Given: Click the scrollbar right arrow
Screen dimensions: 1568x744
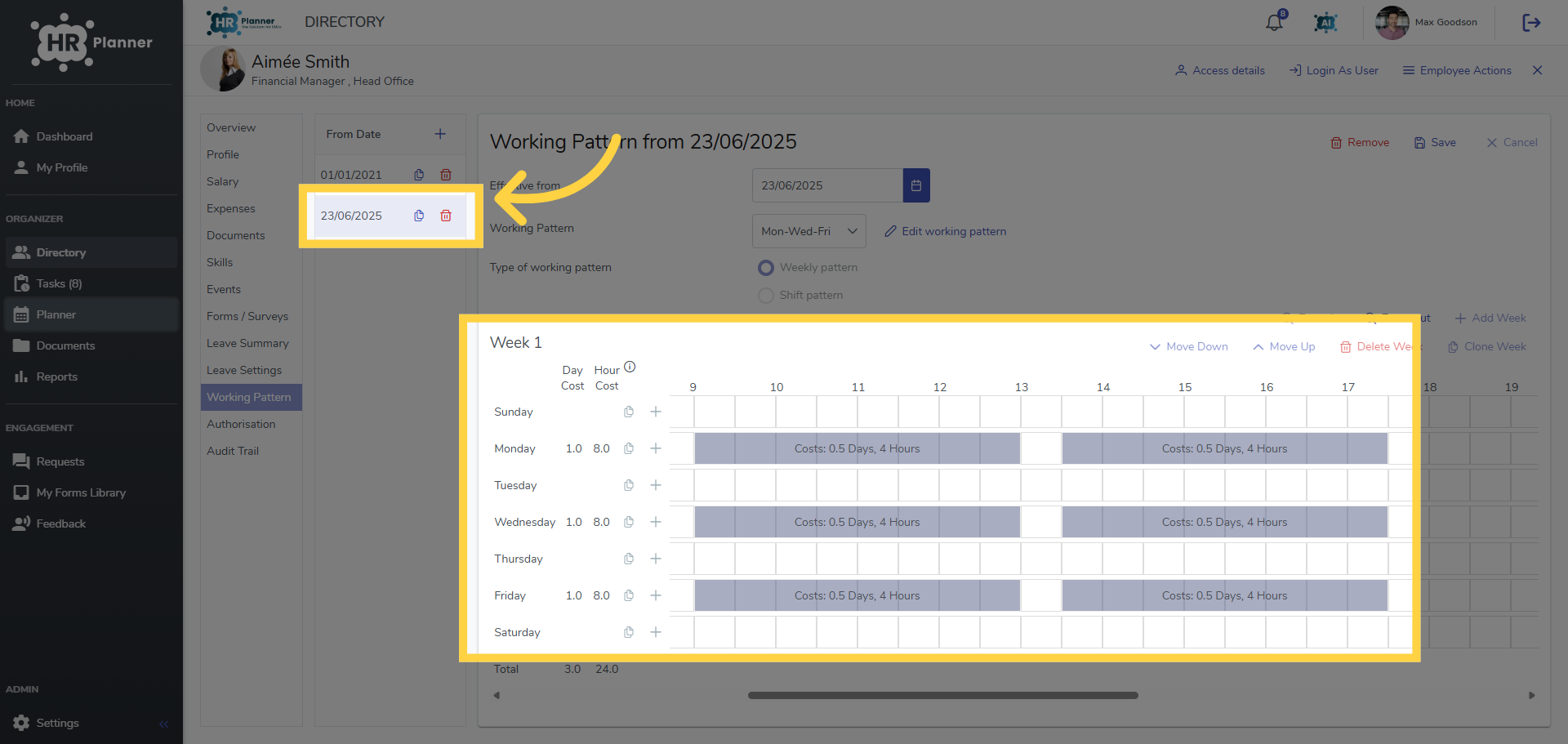Looking at the screenshot, I should [1531, 696].
